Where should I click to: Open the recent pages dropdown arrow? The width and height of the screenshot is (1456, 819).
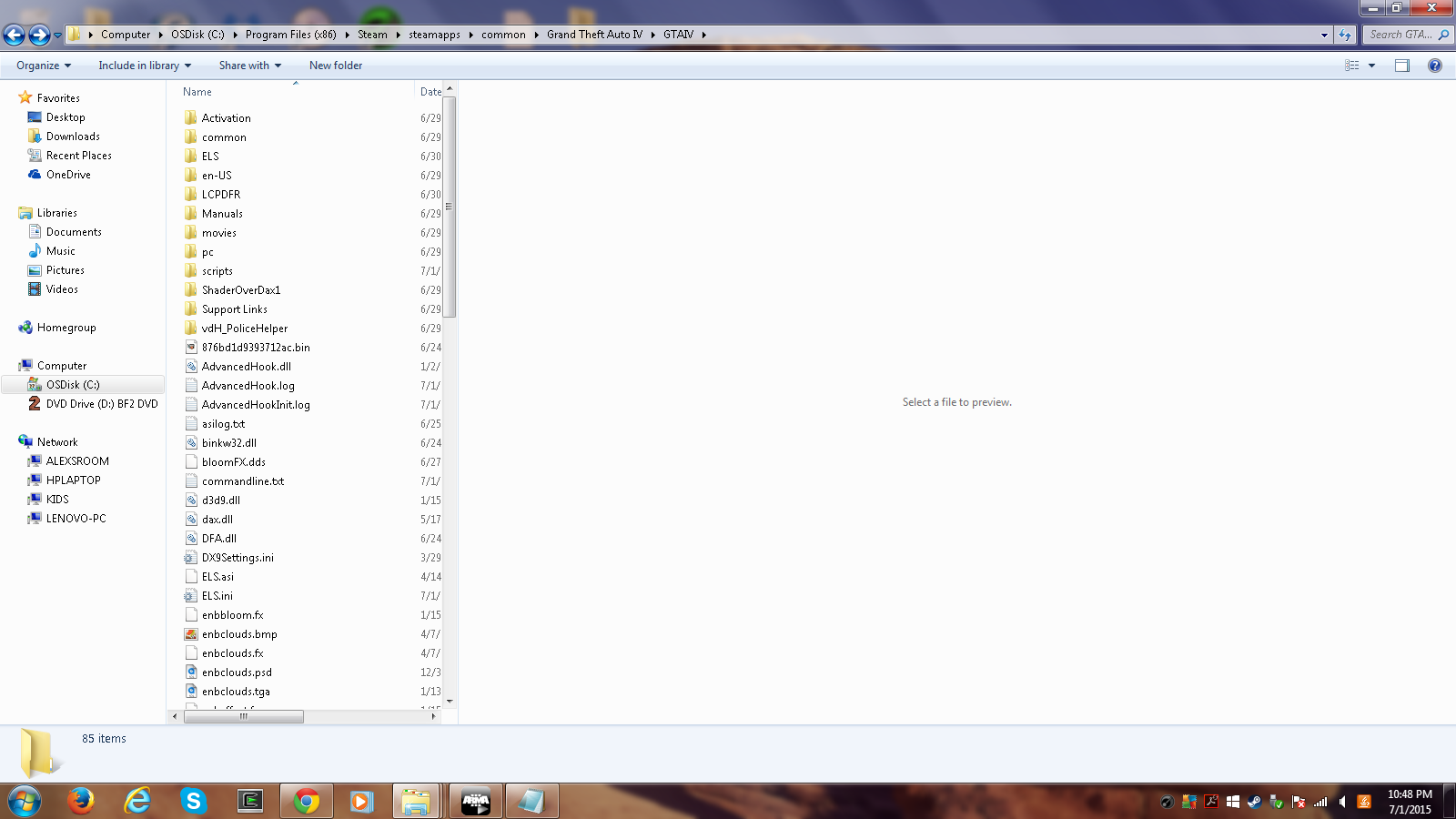pyautogui.click(x=57, y=35)
